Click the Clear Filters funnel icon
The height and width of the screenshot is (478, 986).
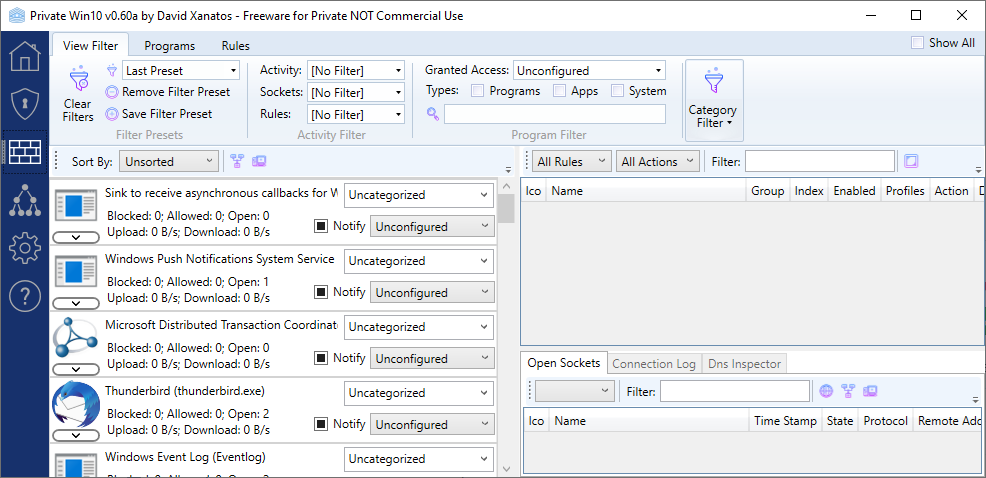pyautogui.click(x=78, y=79)
